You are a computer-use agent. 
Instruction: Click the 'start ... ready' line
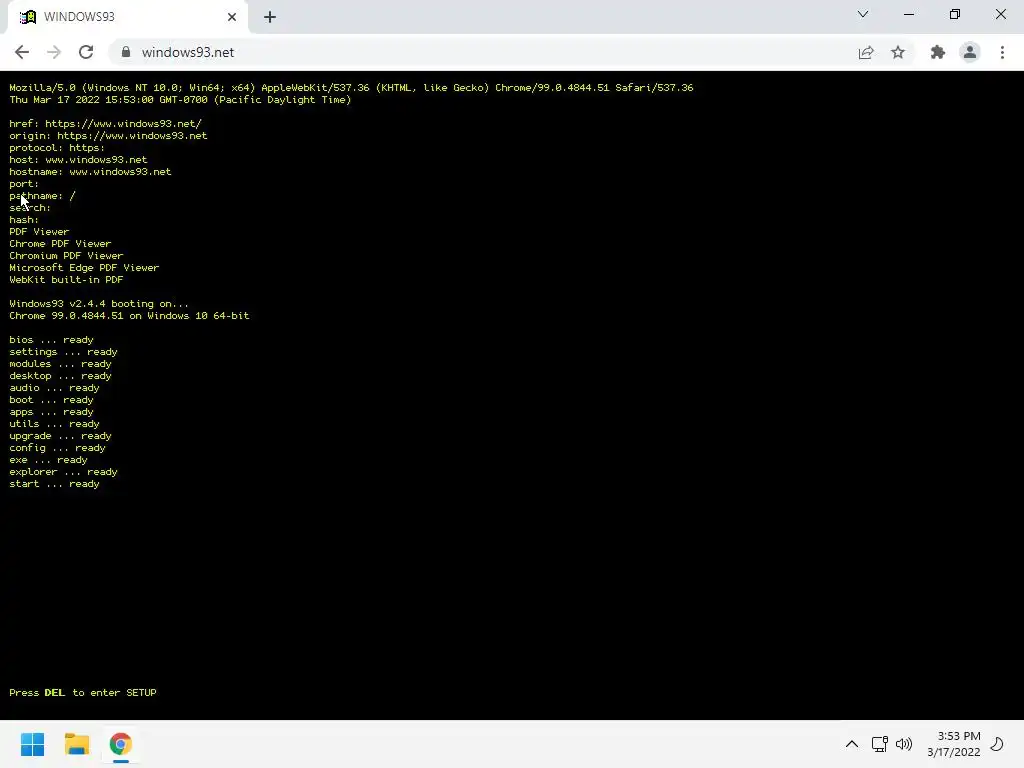[x=54, y=484]
